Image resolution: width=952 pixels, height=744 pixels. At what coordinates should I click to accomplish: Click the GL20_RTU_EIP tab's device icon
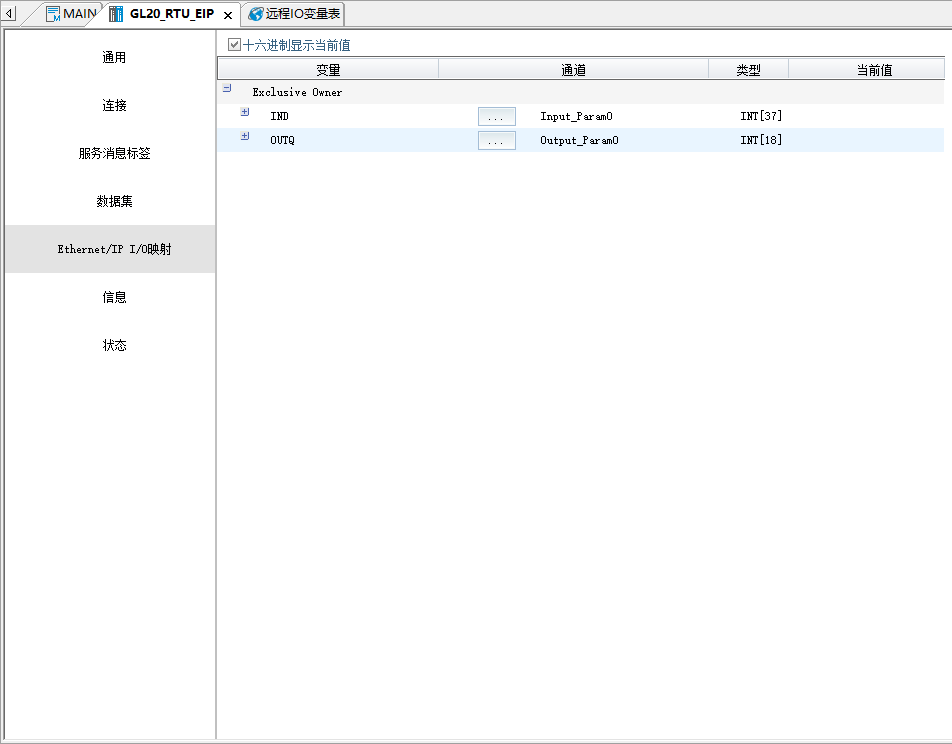(x=116, y=14)
